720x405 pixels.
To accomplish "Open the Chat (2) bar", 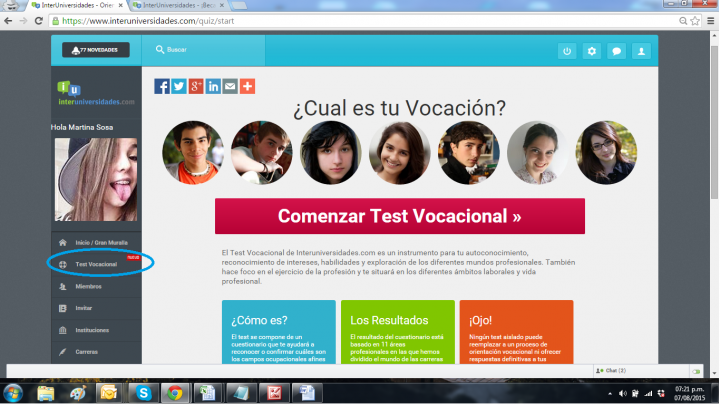I will pos(640,371).
